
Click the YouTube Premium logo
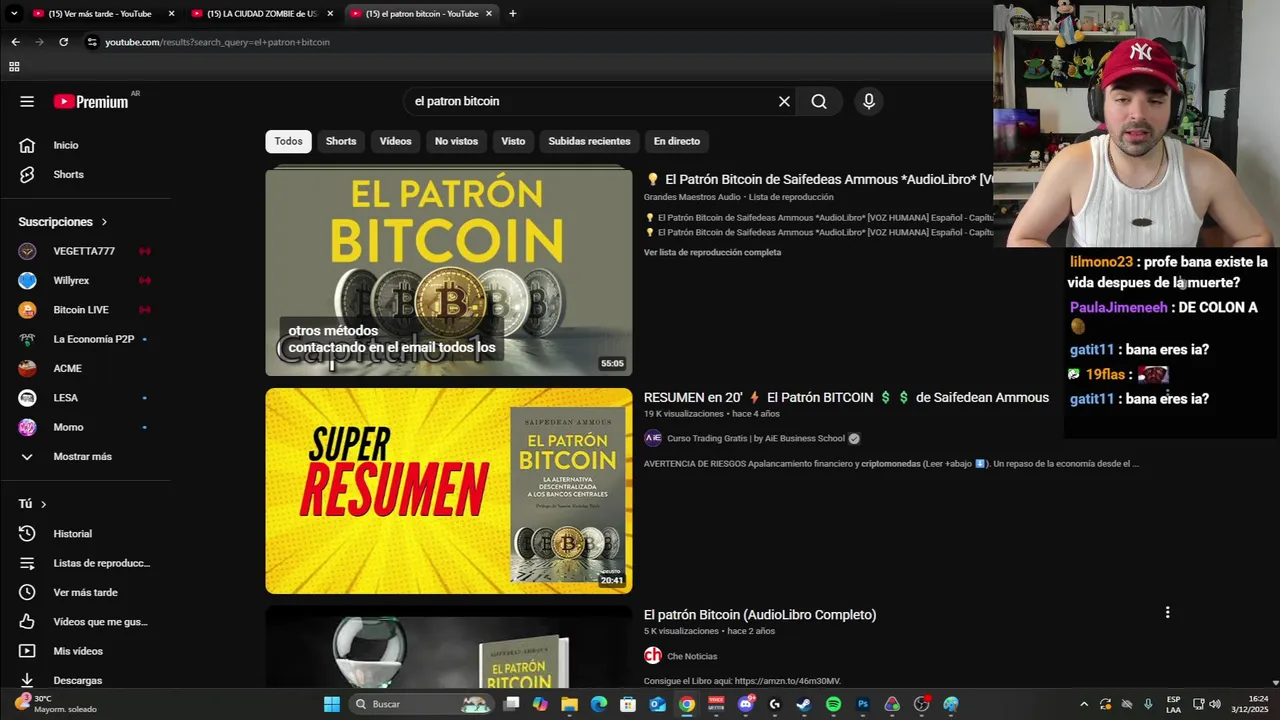tap(91, 101)
